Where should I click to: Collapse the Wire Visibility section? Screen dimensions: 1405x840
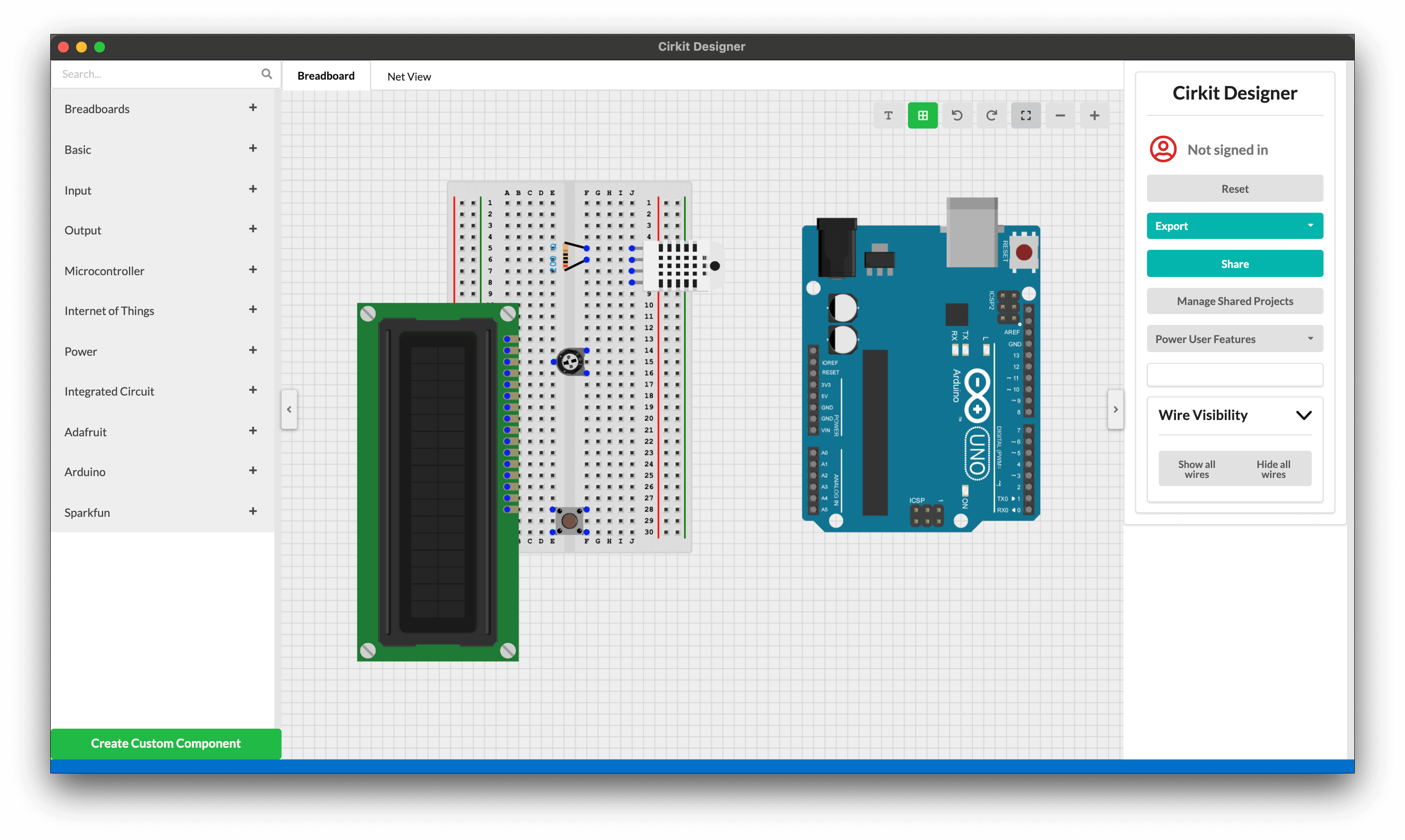pyautogui.click(x=1303, y=415)
